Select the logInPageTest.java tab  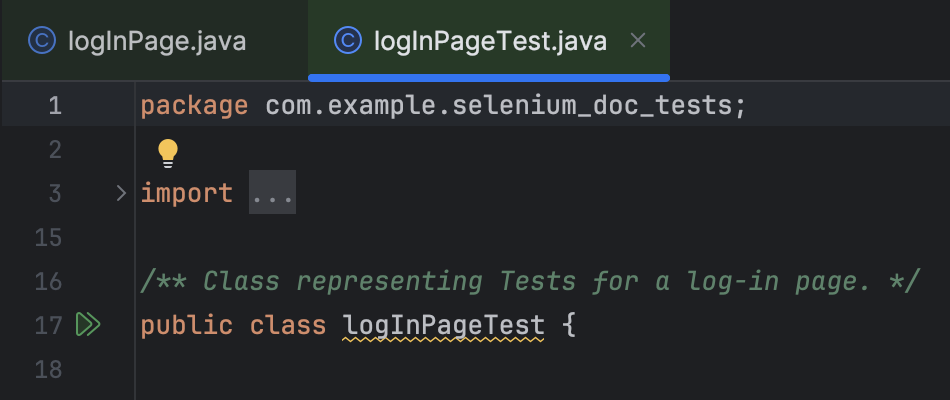pos(489,41)
